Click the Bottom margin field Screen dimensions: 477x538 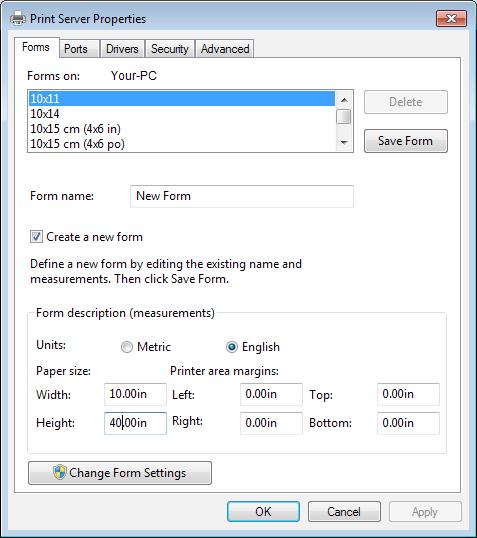tap(408, 423)
